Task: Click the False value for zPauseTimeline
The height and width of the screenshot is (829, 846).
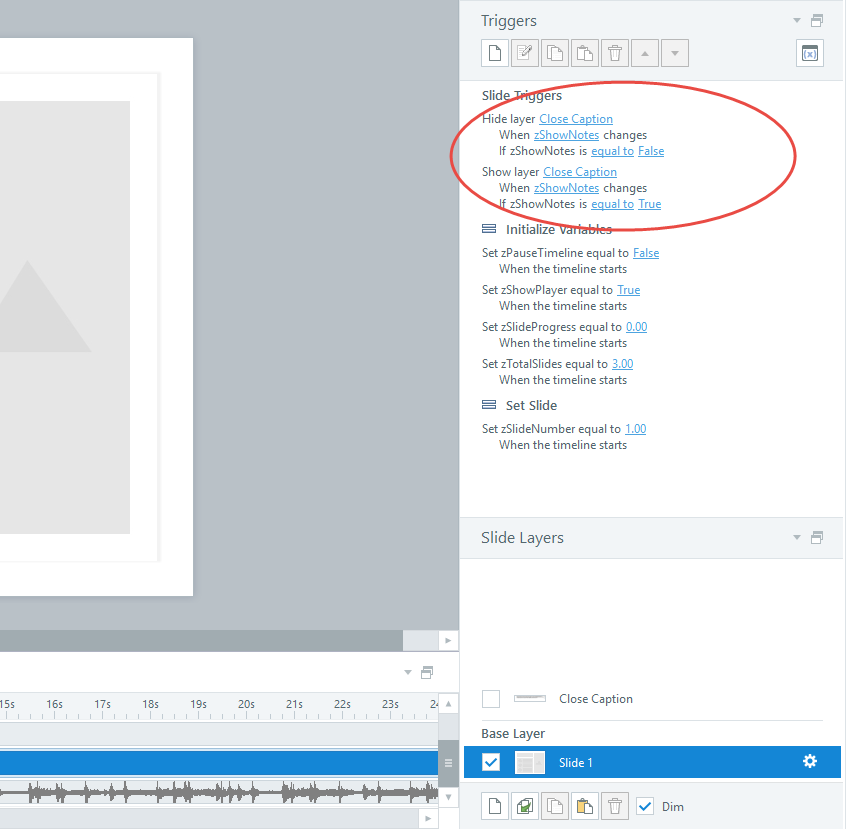Action: tap(646, 253)
